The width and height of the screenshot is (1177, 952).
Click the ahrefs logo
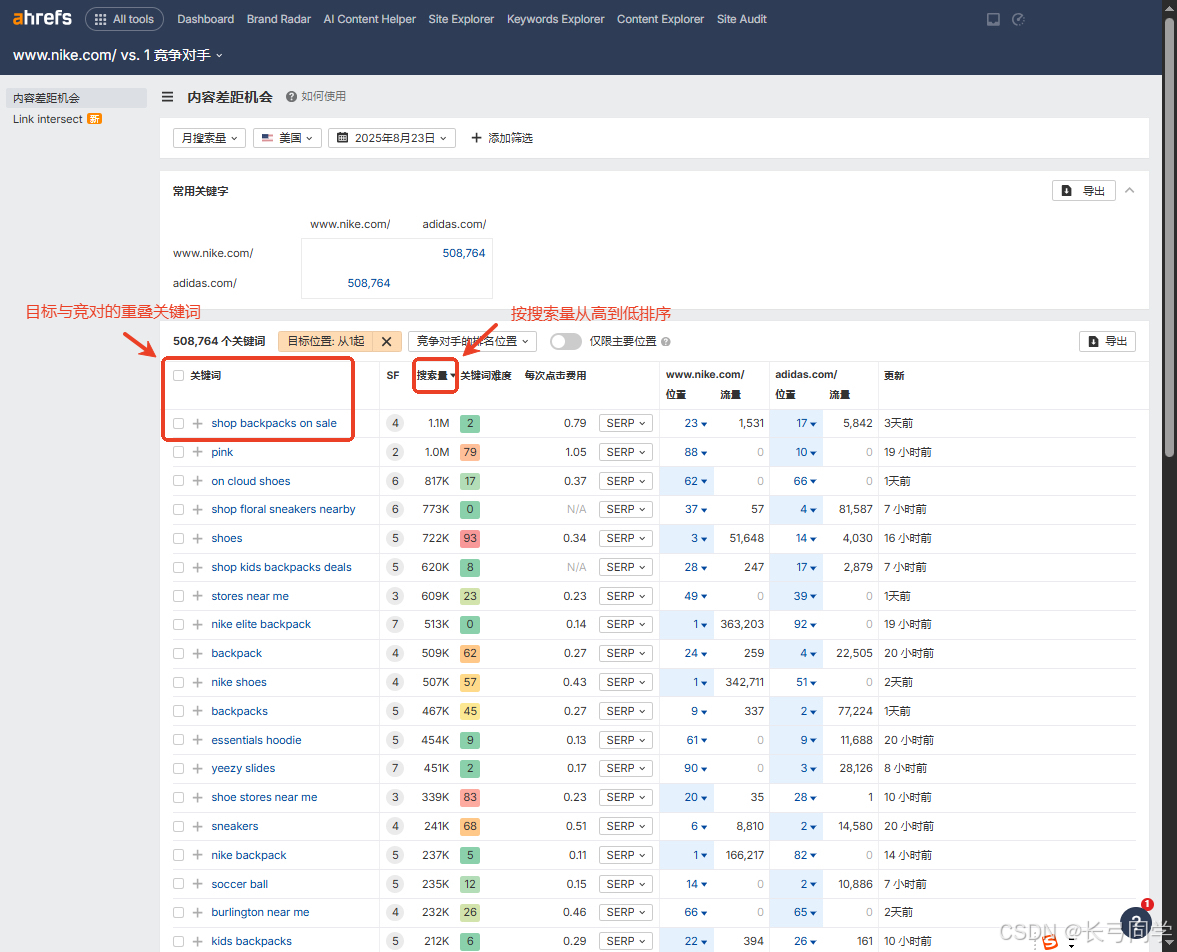click(x=42, y=18)
